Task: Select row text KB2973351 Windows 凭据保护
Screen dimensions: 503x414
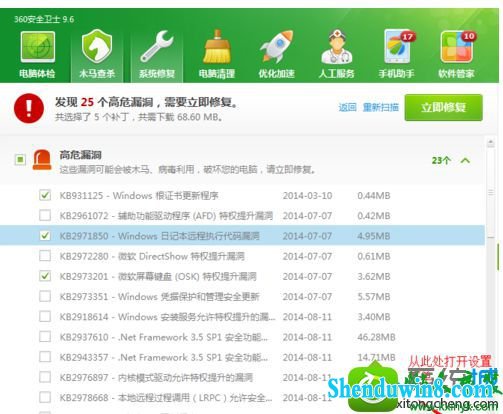Action: (159, 296)
